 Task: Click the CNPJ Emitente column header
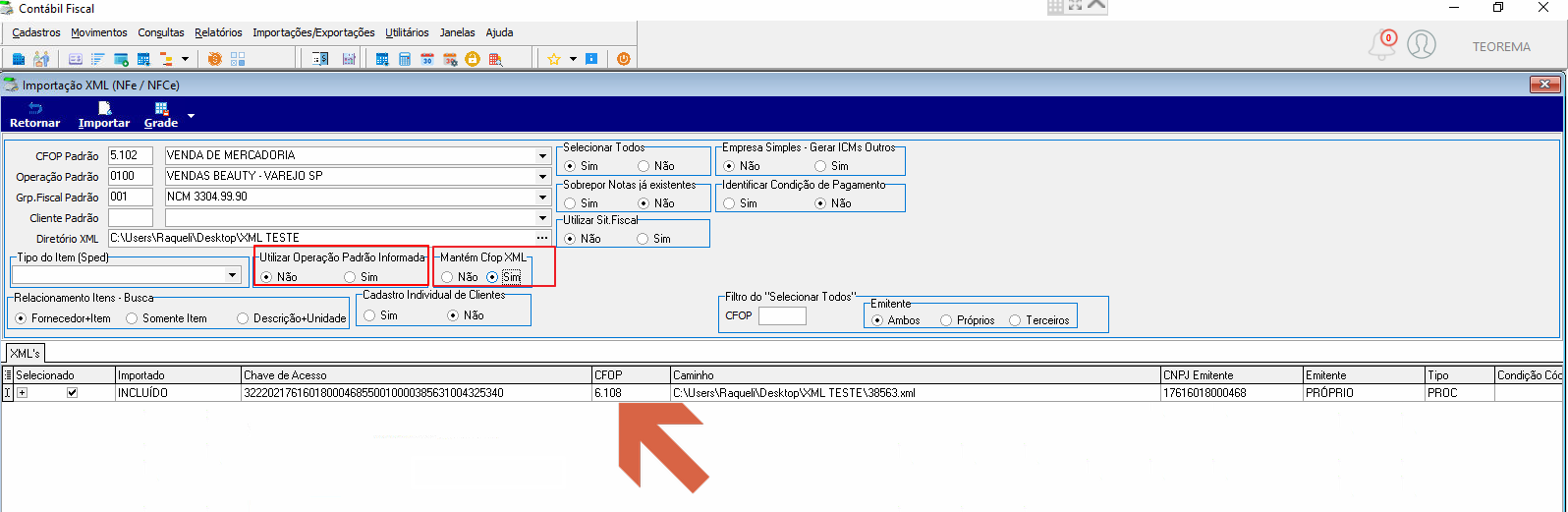1232,374
